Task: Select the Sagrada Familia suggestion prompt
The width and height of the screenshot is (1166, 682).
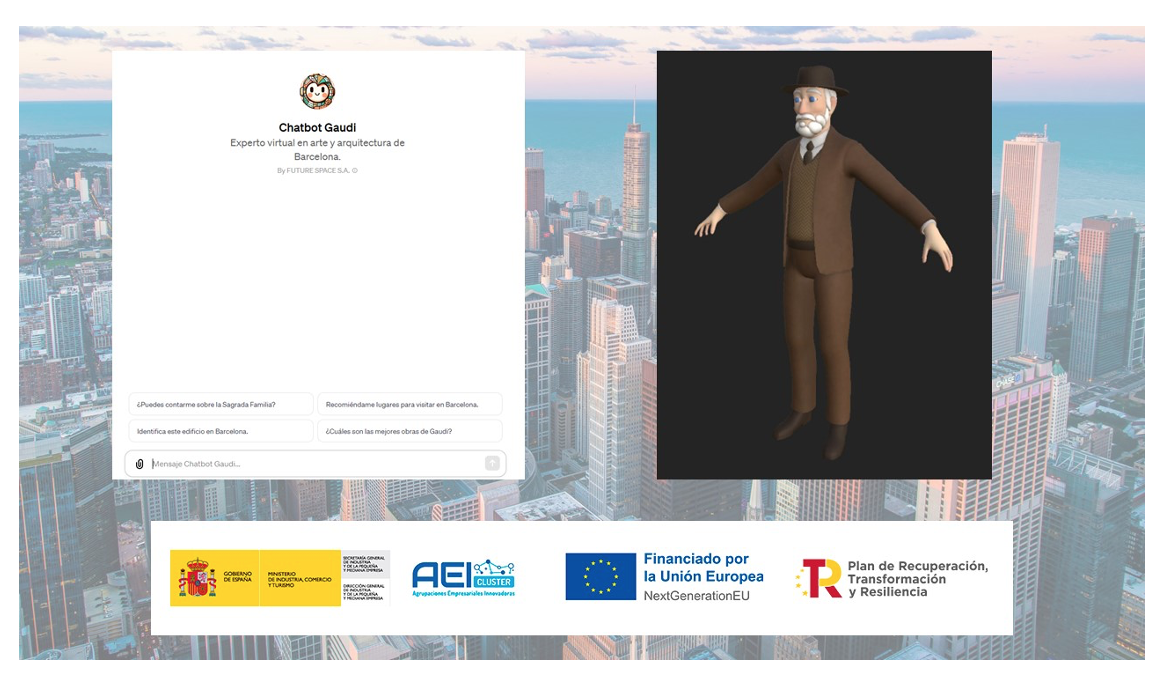Action: pos(221,405)
